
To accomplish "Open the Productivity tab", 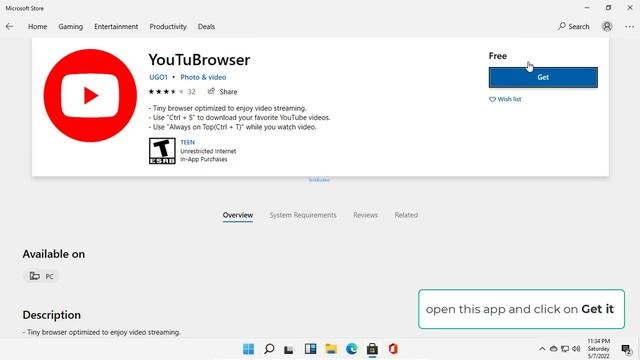I will pyautogui.click(x=168, y=27).
